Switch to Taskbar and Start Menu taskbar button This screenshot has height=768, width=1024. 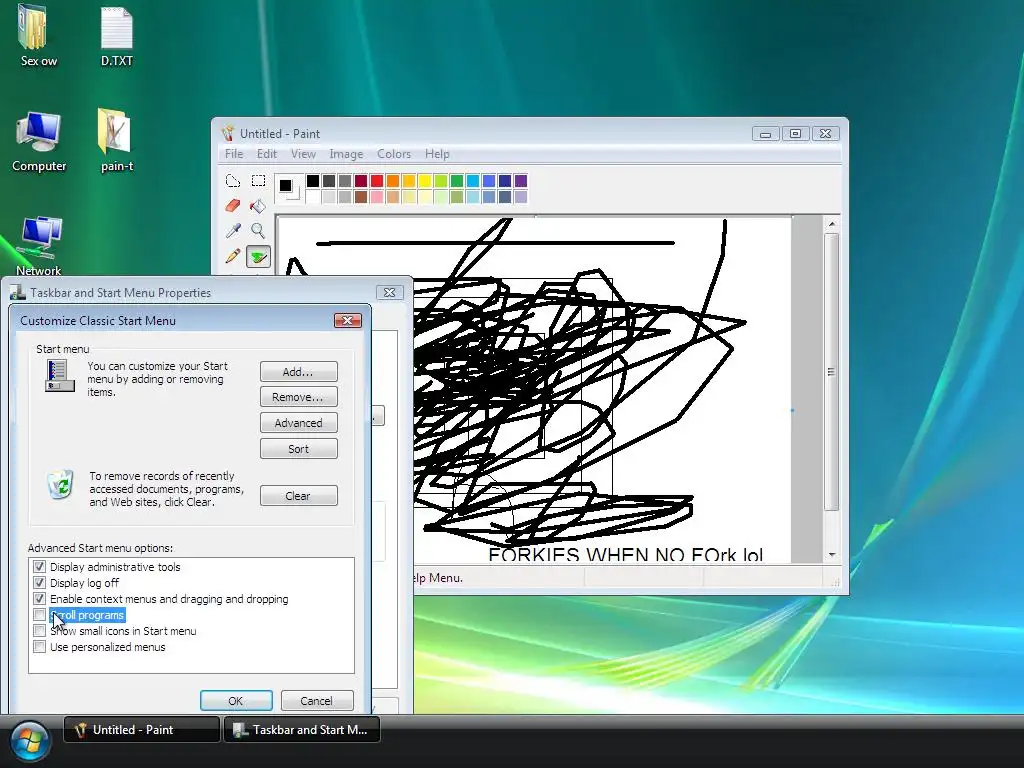point(302,729)
